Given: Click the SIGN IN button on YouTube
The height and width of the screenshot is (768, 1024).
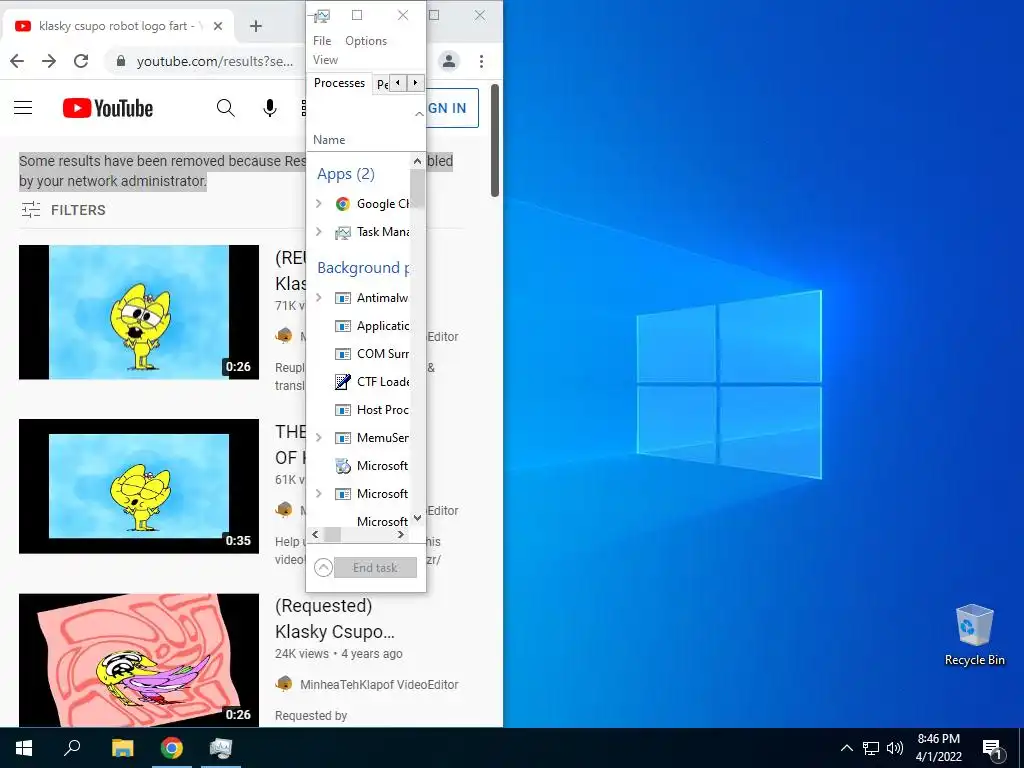Looking at the screenshot, I should coord(452,108).
